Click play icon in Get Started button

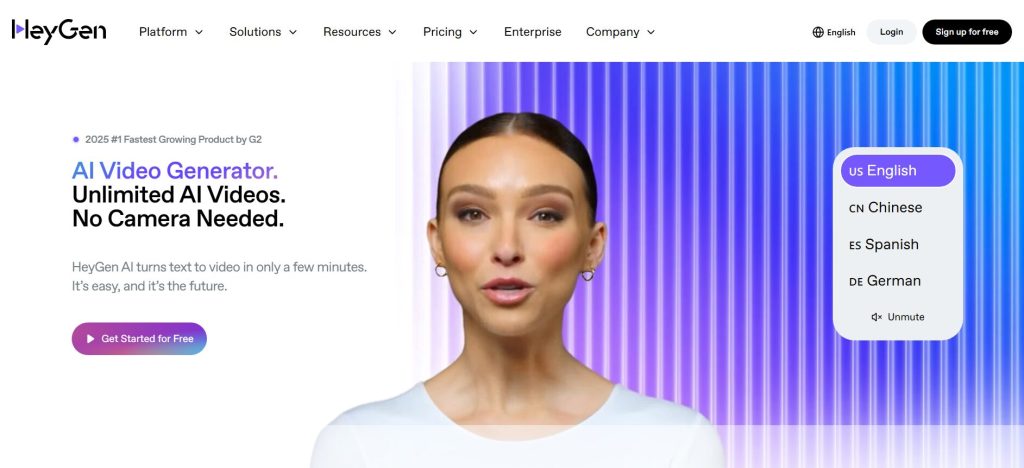[91, 339]
